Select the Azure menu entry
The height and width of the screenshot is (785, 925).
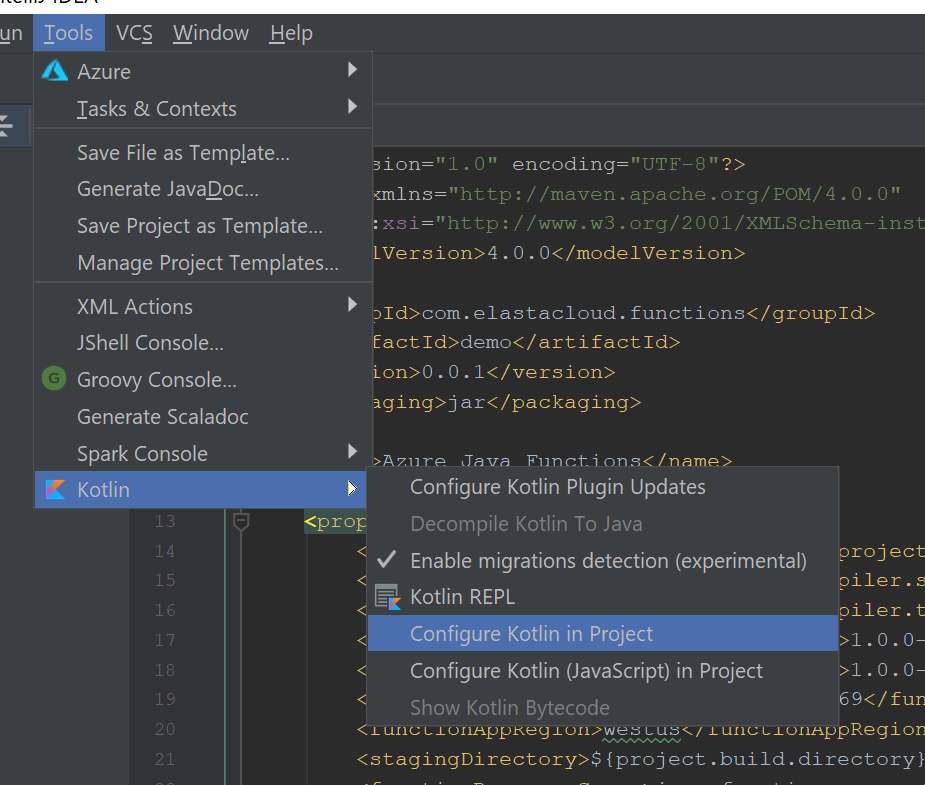(x=204, y=71)
